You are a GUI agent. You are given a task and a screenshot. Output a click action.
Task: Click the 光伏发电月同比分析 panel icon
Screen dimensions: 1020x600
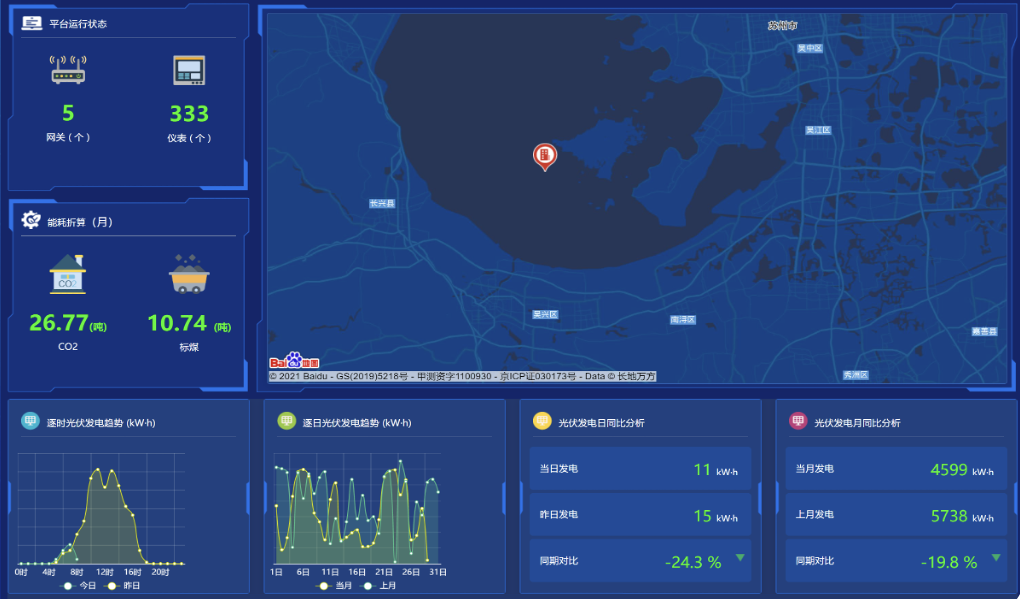click(798, 422)
